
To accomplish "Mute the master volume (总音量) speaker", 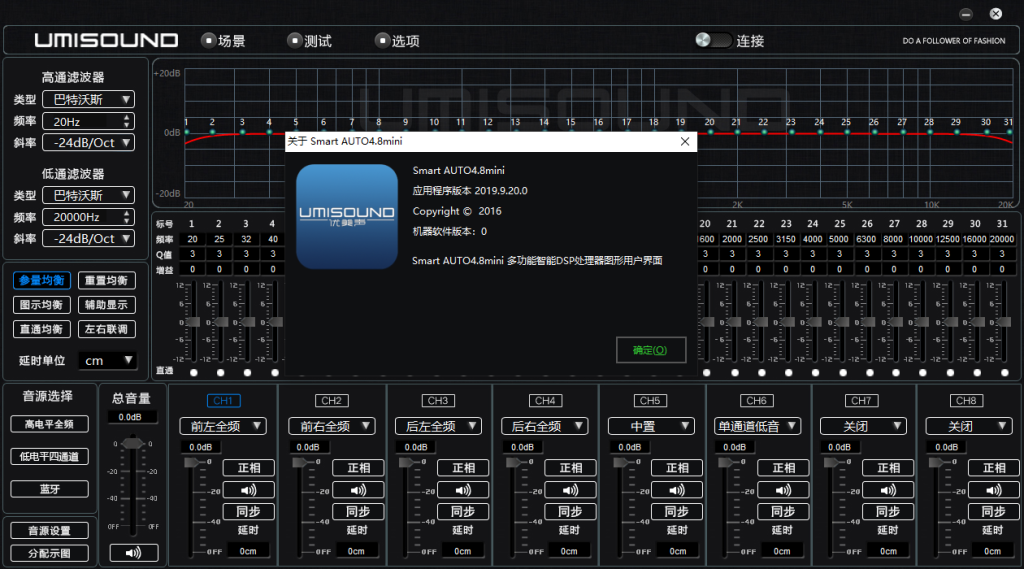I will pyautogui.click(x=133, y=553).
